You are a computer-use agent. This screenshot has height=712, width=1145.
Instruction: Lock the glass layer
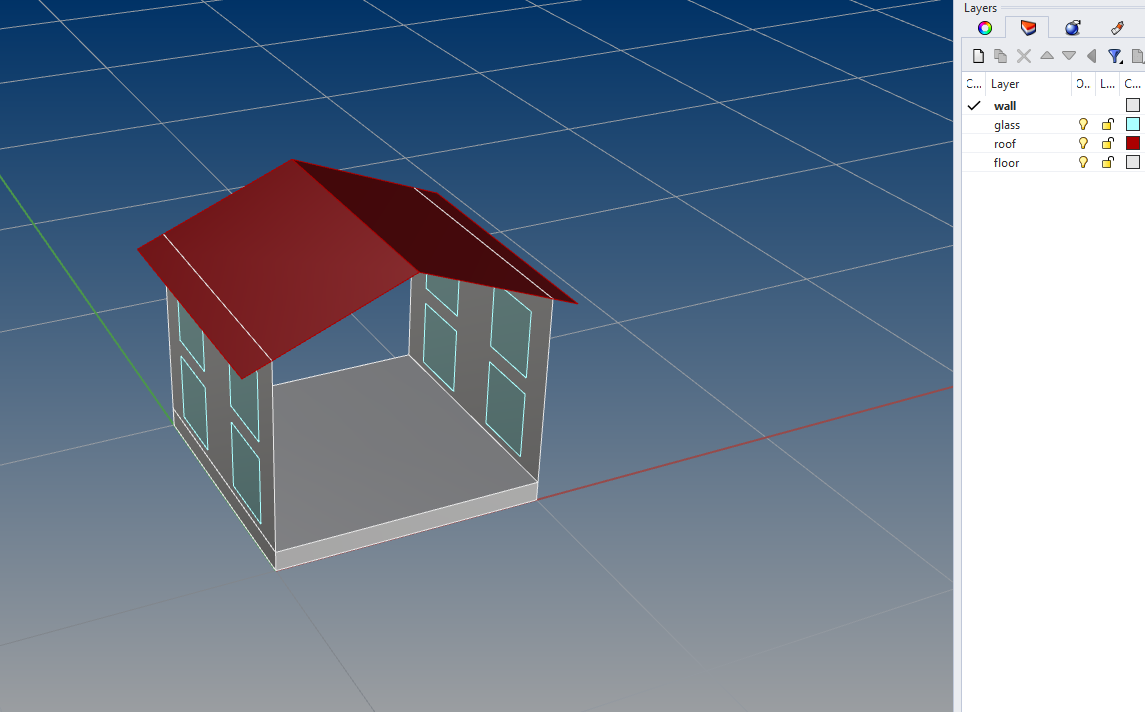pyautogui.click(x=1107, y=125)
